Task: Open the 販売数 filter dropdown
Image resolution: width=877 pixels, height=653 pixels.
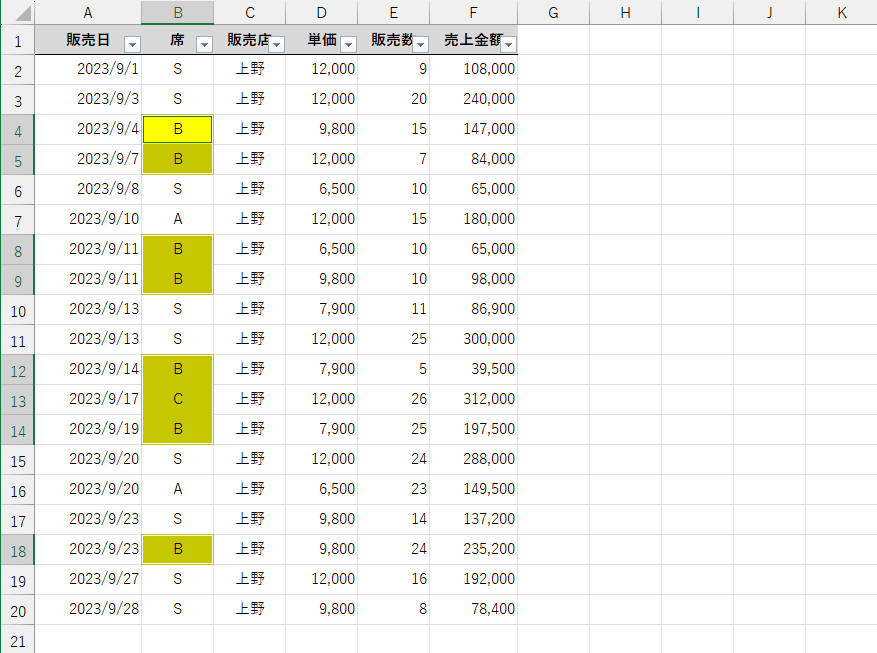Action: pyautogui.click(x=421, y=44)
